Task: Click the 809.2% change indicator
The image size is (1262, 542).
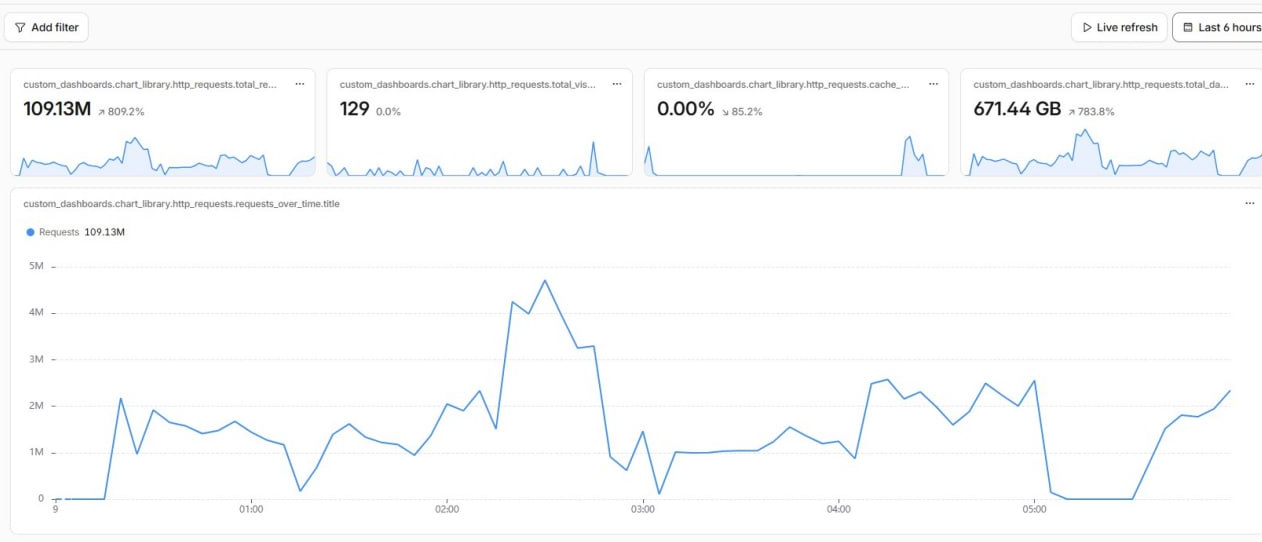Action: pyautogui.click(x=121, y=112)
